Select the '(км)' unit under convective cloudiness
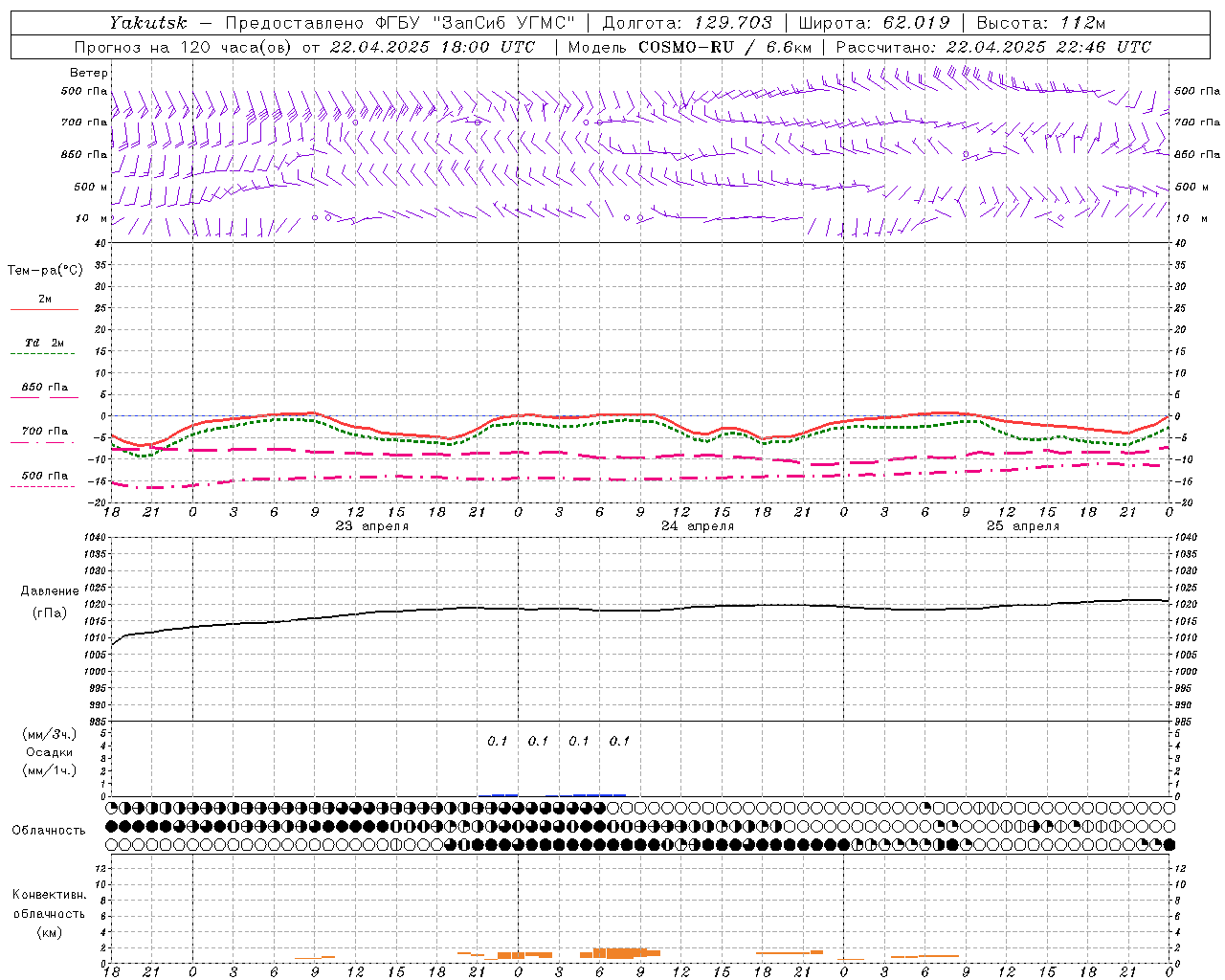Viewport: 1225px width, 980px height. click(x=50, y=932)
